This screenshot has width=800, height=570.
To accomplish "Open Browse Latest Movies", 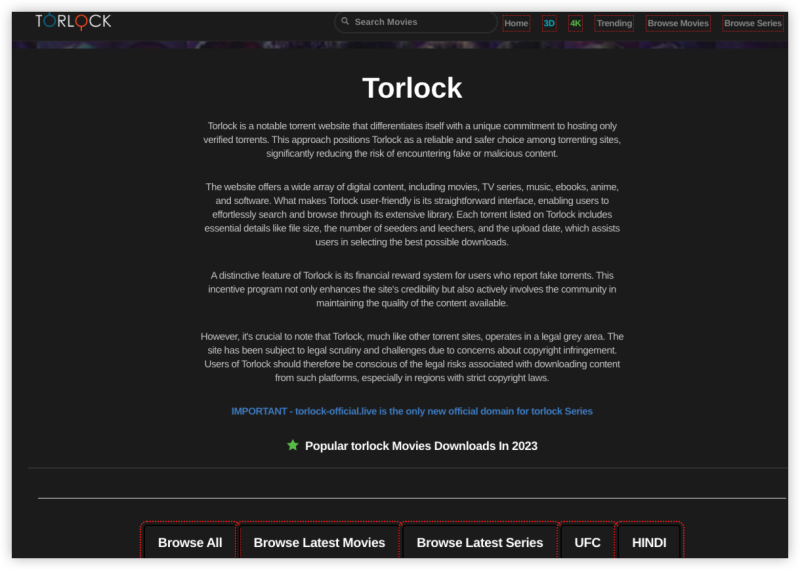I will point(319,542).
